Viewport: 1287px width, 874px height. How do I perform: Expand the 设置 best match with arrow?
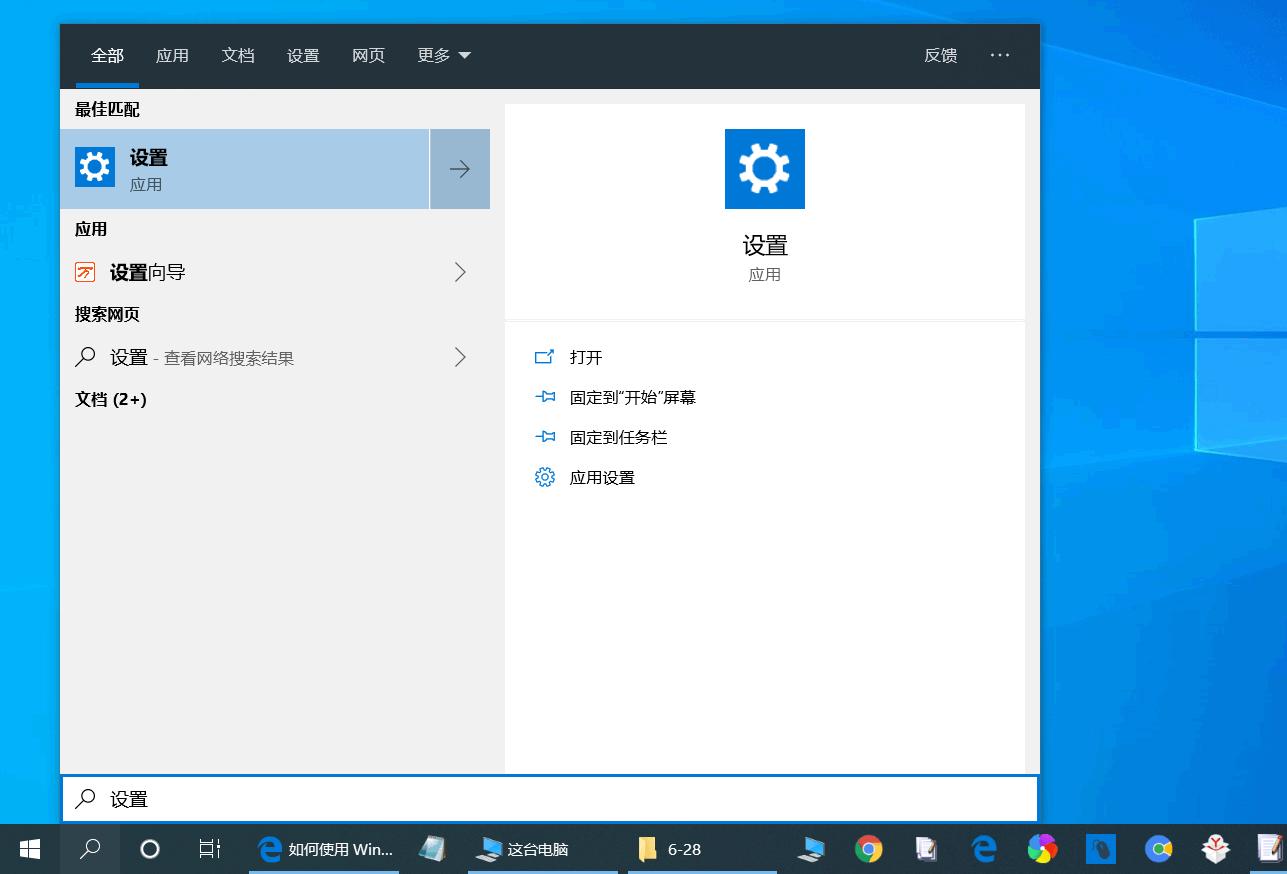coord(459,168)
